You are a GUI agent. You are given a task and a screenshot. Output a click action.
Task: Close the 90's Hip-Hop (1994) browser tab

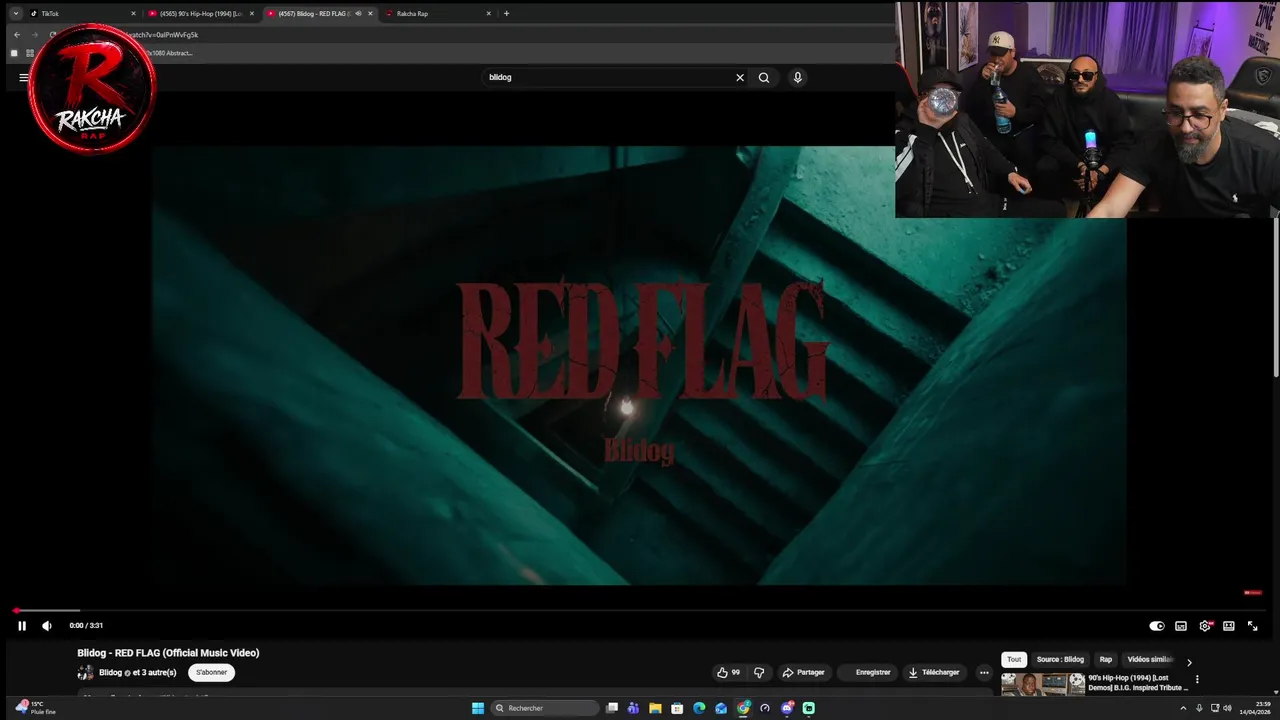click(252, 14)
